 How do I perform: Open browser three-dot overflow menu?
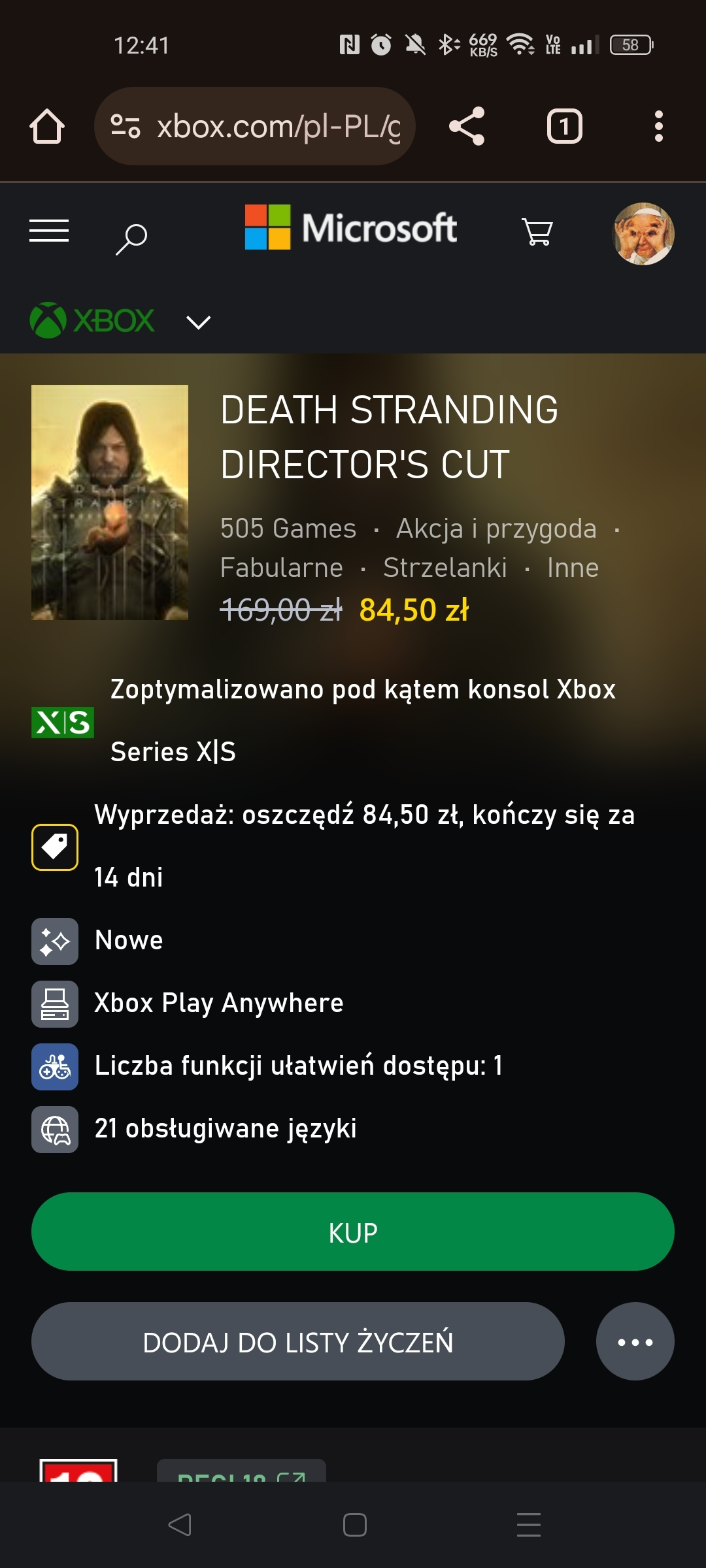coord(658,126)
